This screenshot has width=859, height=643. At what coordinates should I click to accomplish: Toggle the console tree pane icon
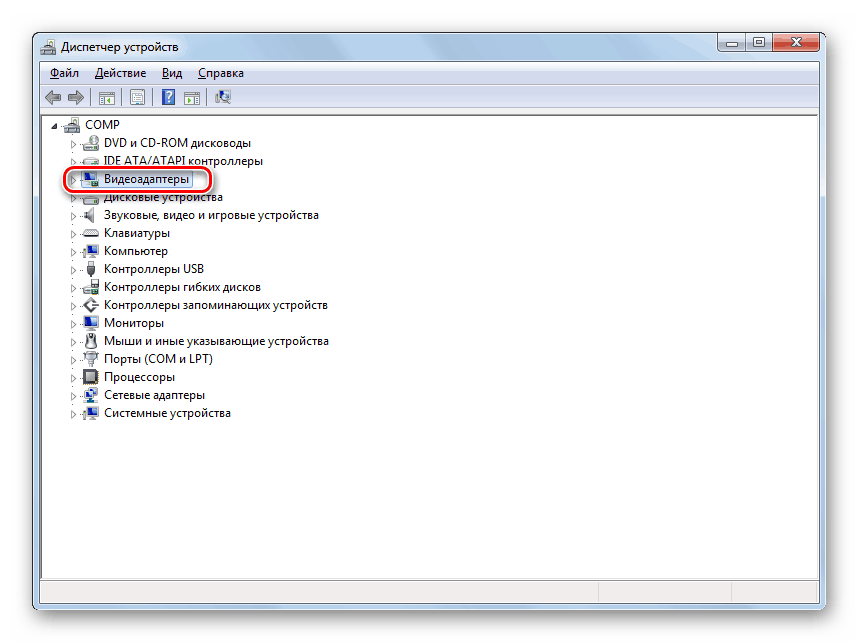coord(106,98)
